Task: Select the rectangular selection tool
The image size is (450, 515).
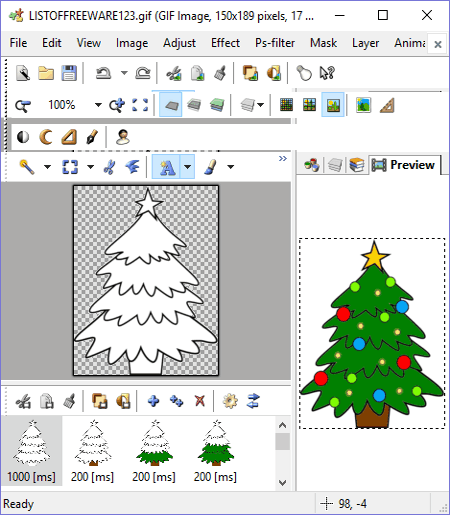Action: click(x=70, y=167)
